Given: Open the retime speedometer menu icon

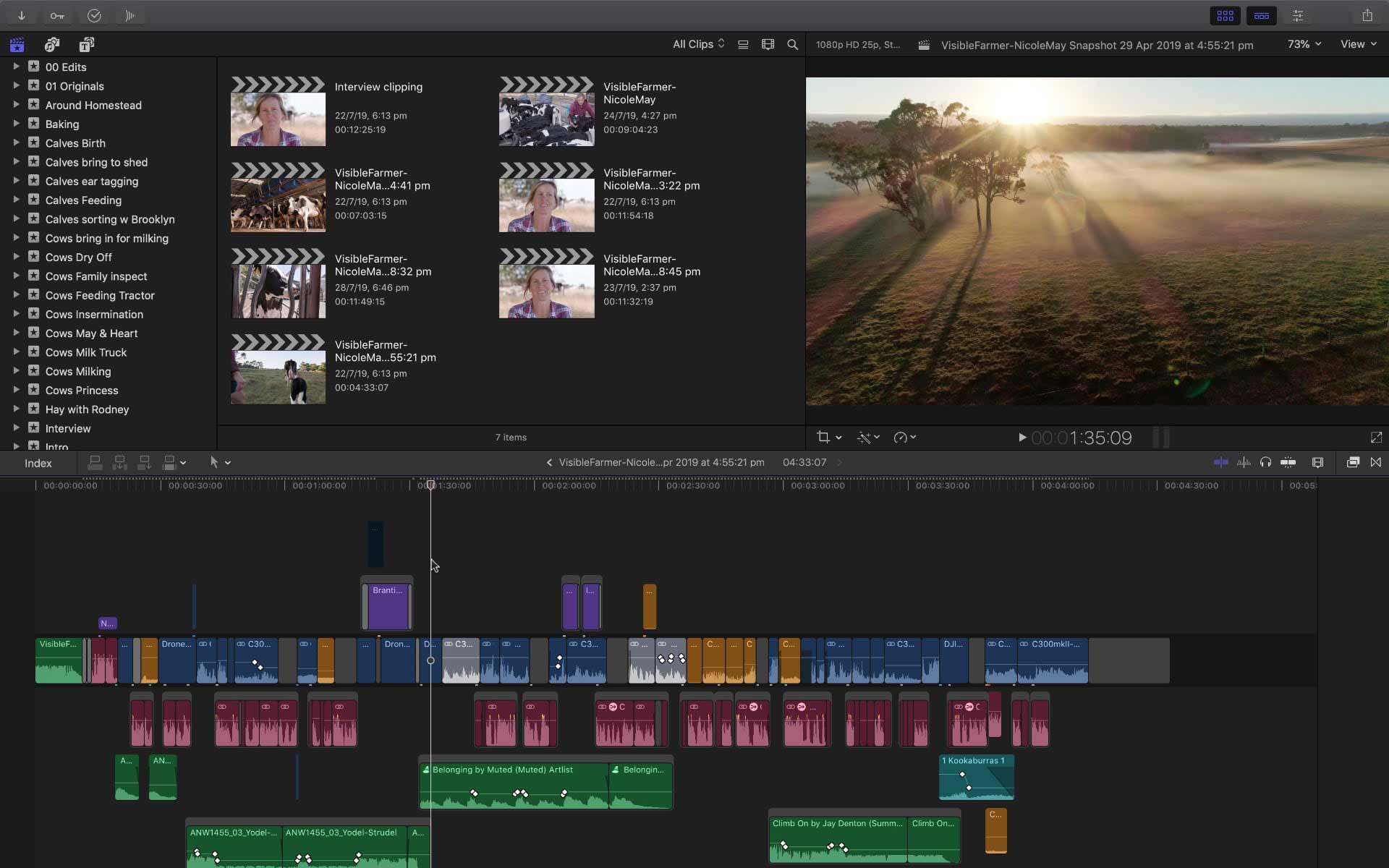Looking at the screenshot, I should (x=905, y=437).
